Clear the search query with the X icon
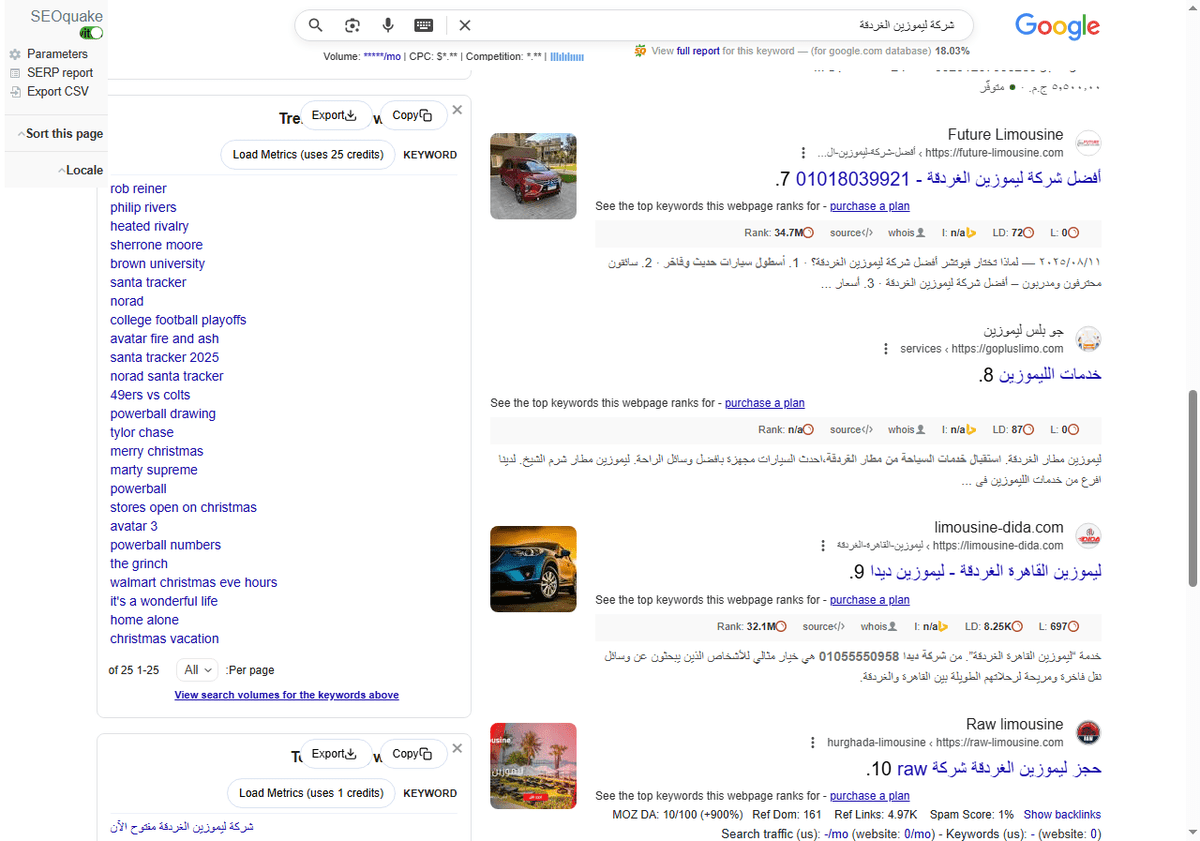This screenshot has width=1200, height=841. [464, 25]
